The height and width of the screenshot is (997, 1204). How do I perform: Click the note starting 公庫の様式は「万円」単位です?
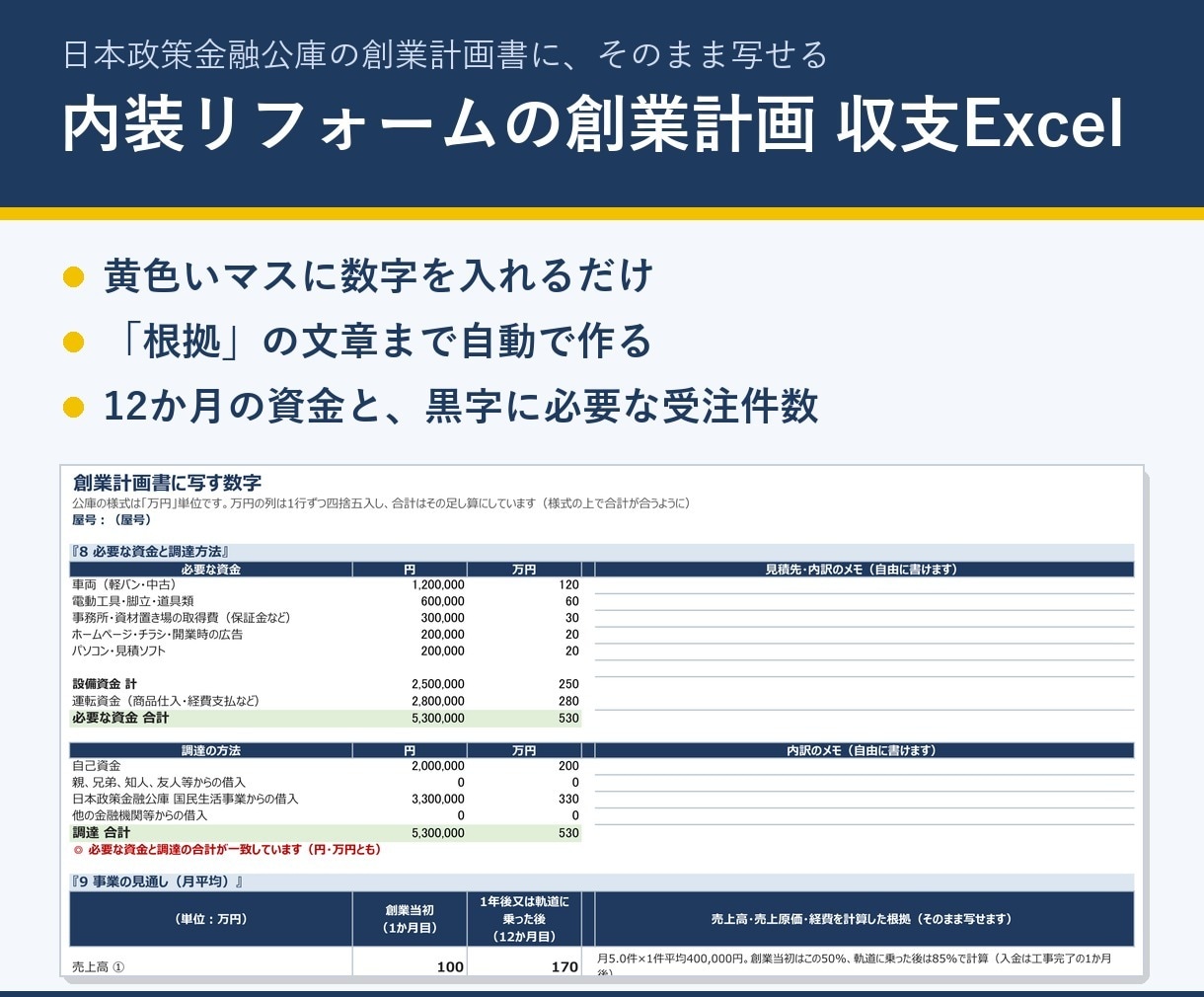(x=381, y=503)
